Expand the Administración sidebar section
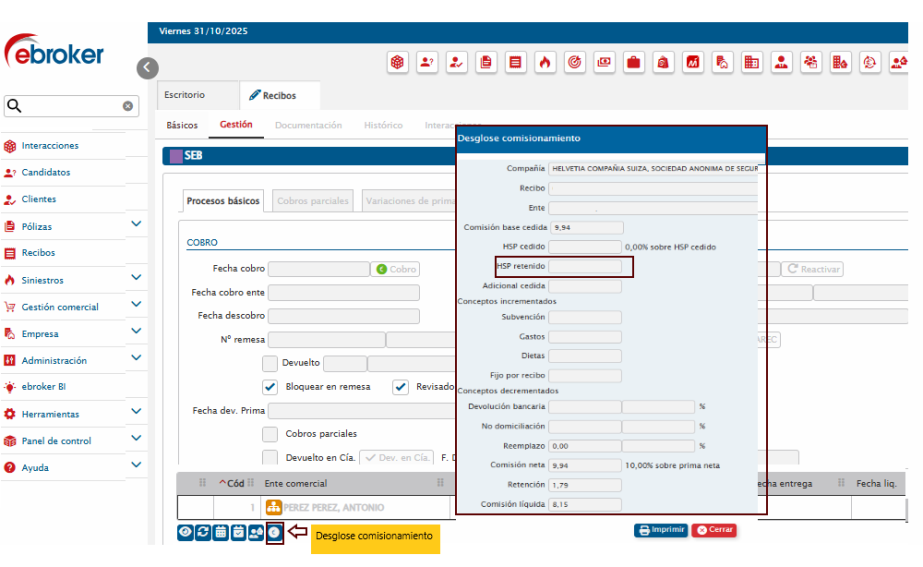923x567 pixels. [136, 359]
